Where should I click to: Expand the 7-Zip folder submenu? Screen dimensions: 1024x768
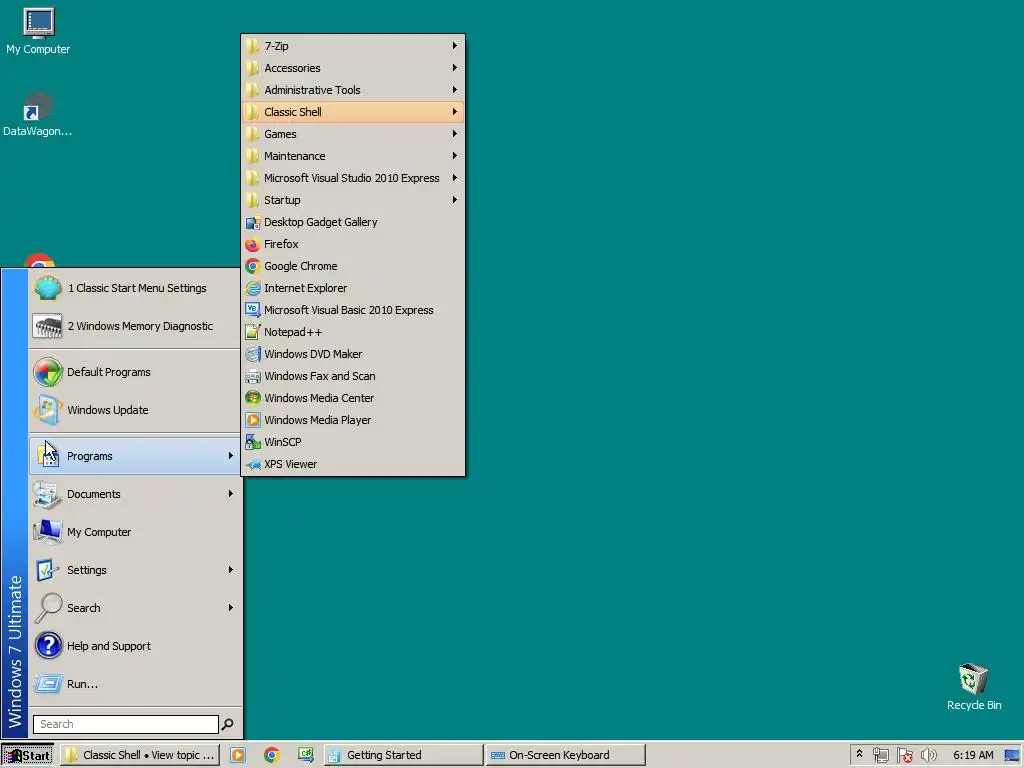353,46
